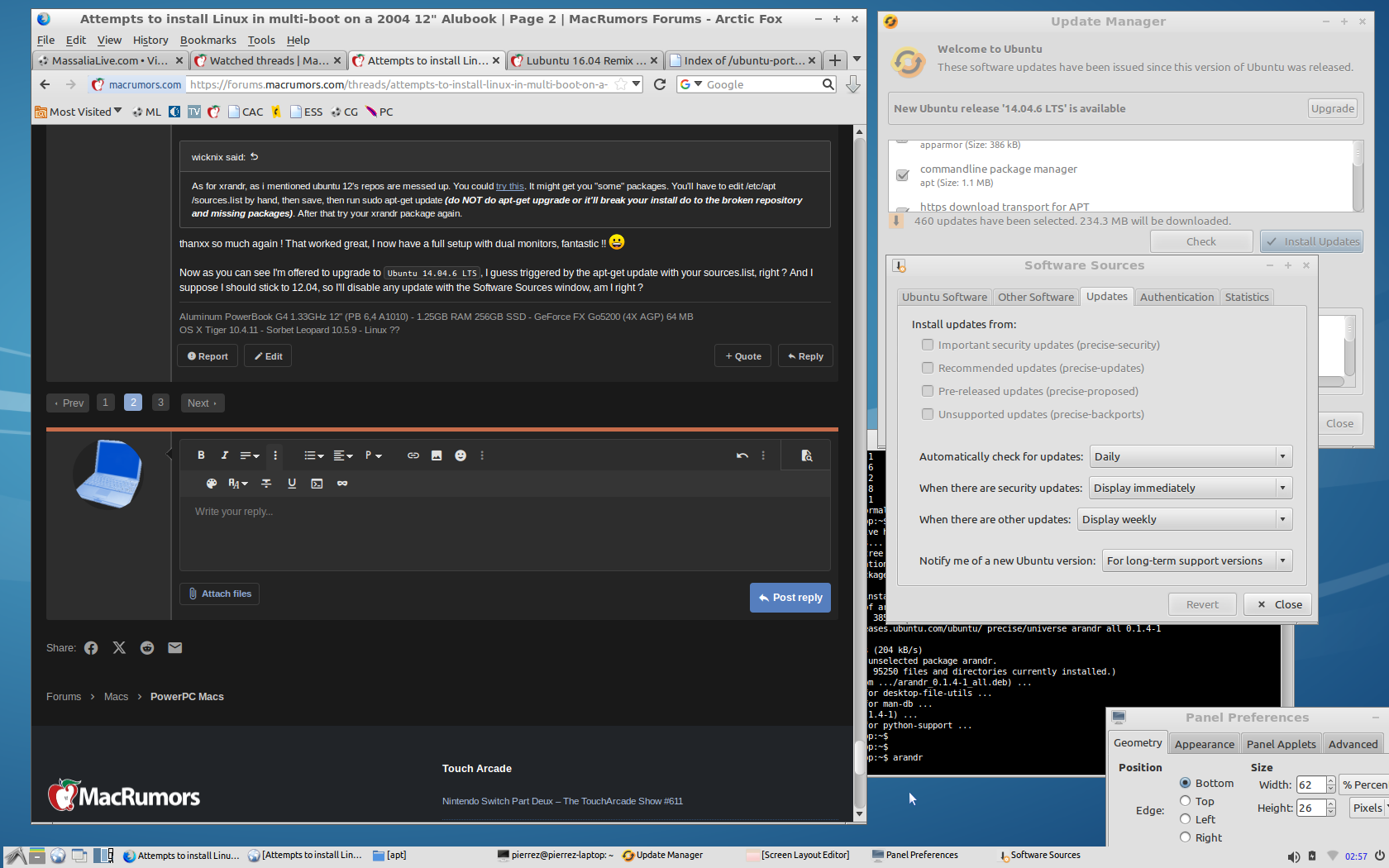The image size is (1389, 868).
Task: Open the text alignment dropdown in editor
Action: click(x=343, y=455)
